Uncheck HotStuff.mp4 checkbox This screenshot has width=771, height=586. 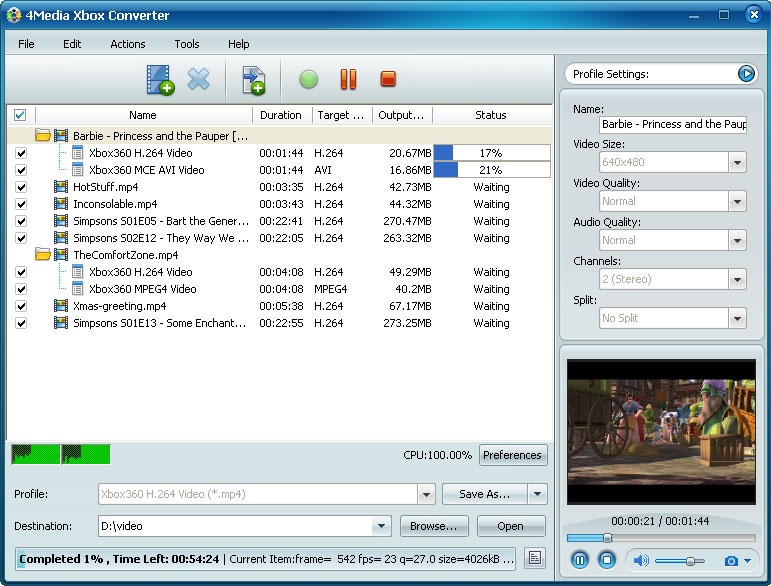[x=21, y=187]
